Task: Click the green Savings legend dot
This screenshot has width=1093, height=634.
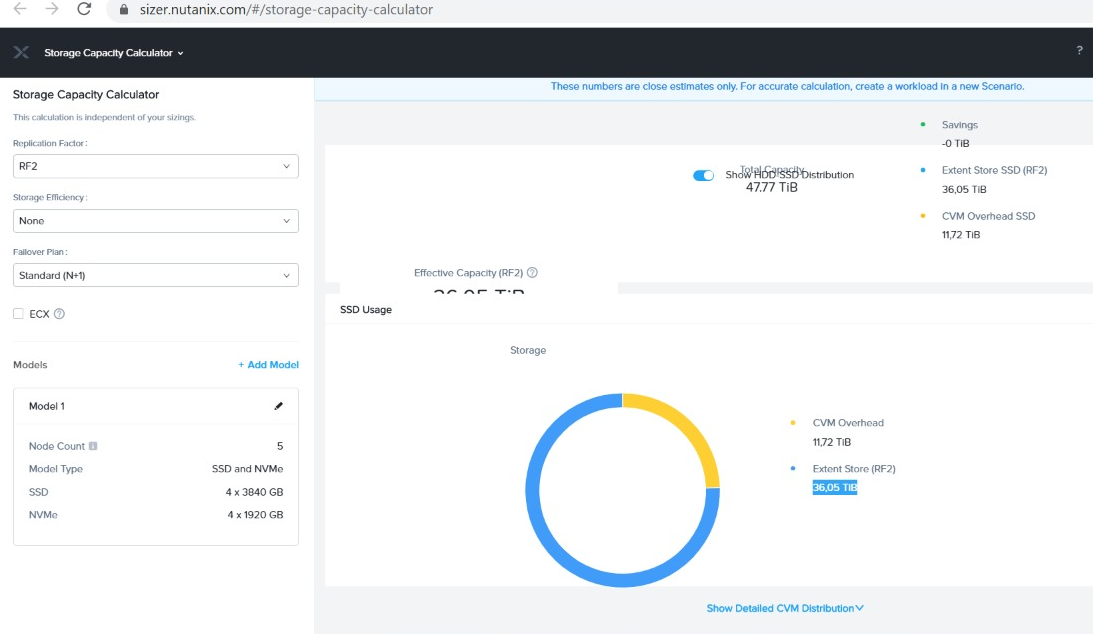Action: (923, 124)
